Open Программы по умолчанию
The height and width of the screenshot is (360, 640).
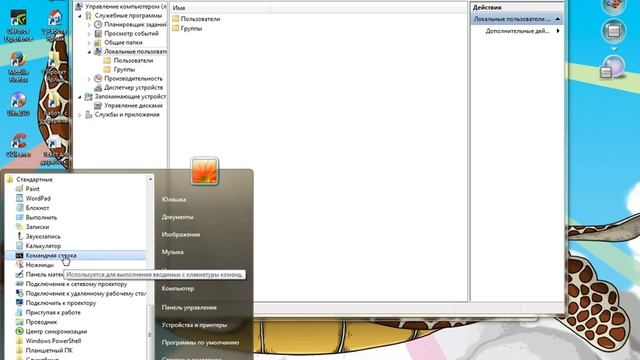200,342
